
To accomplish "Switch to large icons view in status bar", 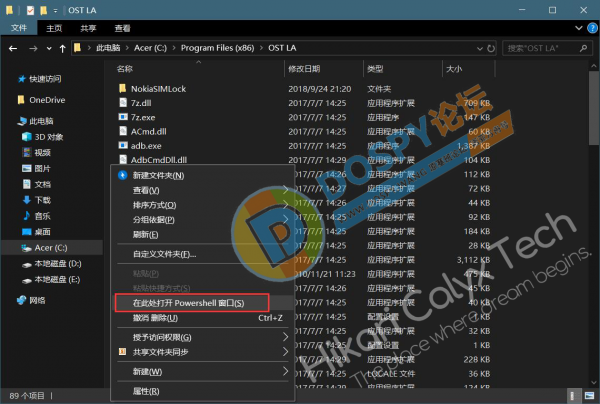I will (x=589, y=396).
